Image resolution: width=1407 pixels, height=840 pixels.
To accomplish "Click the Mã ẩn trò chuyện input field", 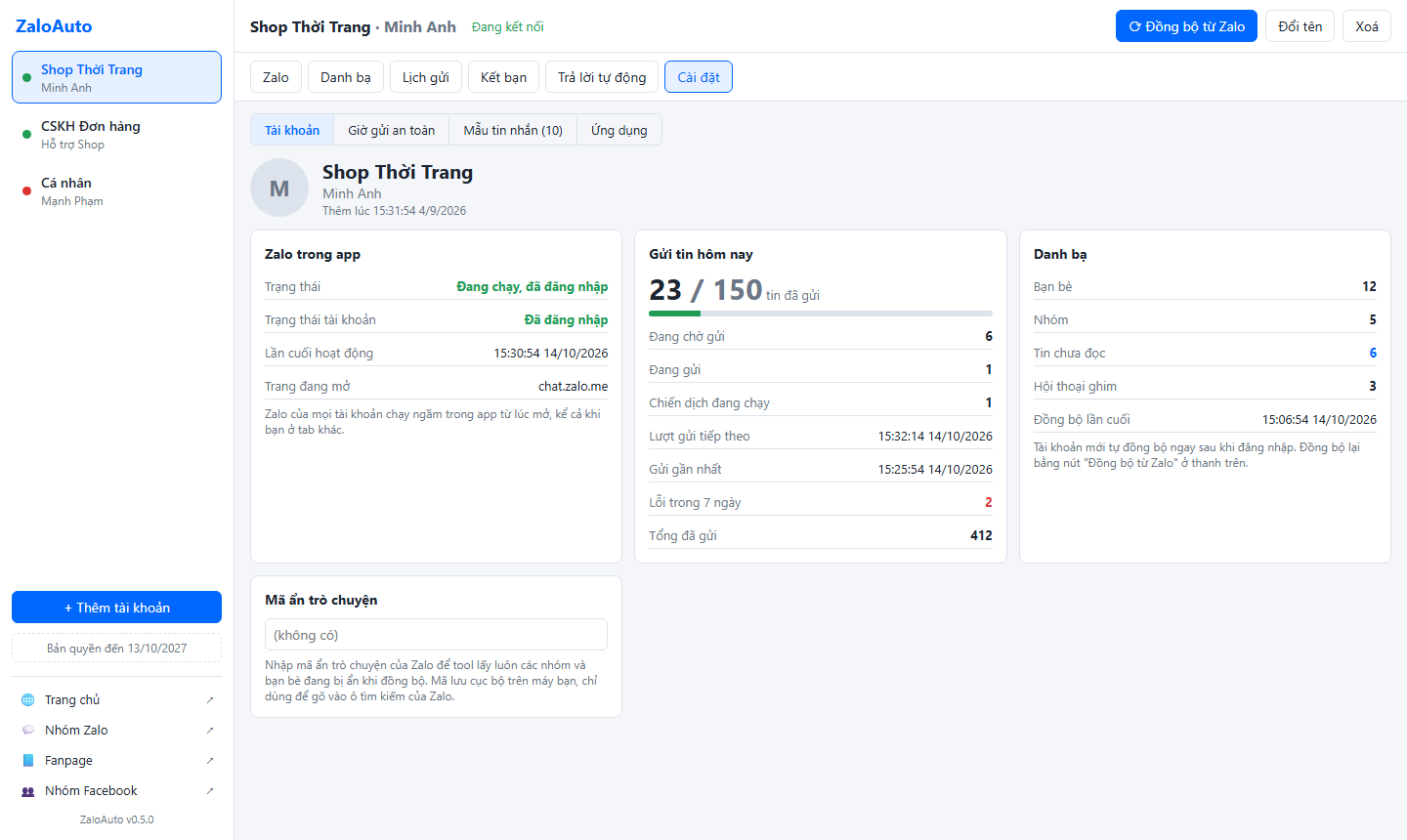I will [436, 635].
